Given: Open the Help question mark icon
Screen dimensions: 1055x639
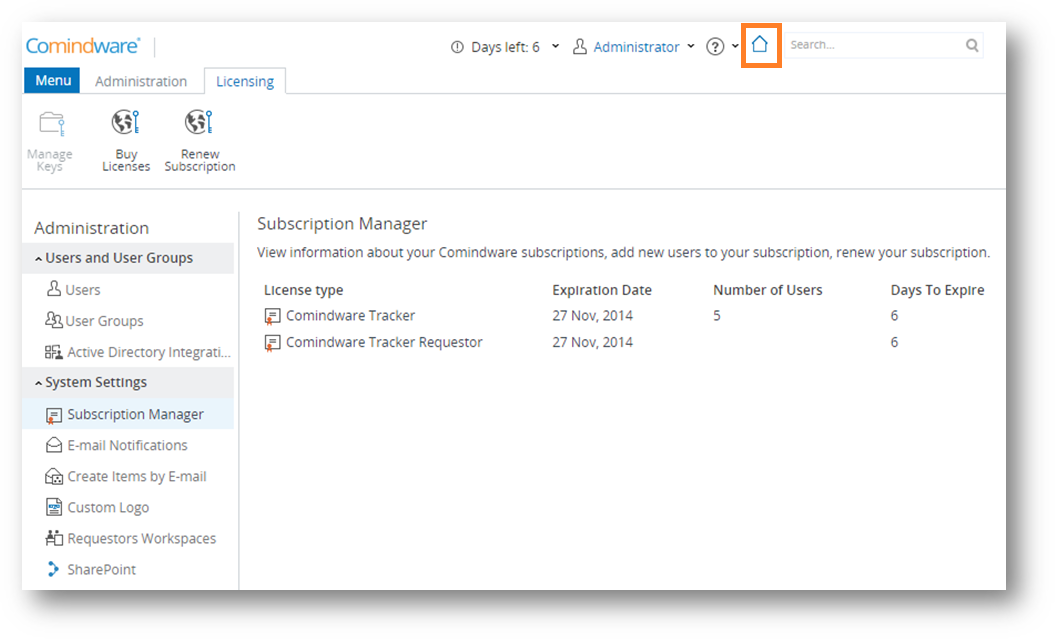Looking at the screenshot, I should (x=715, y=47).
